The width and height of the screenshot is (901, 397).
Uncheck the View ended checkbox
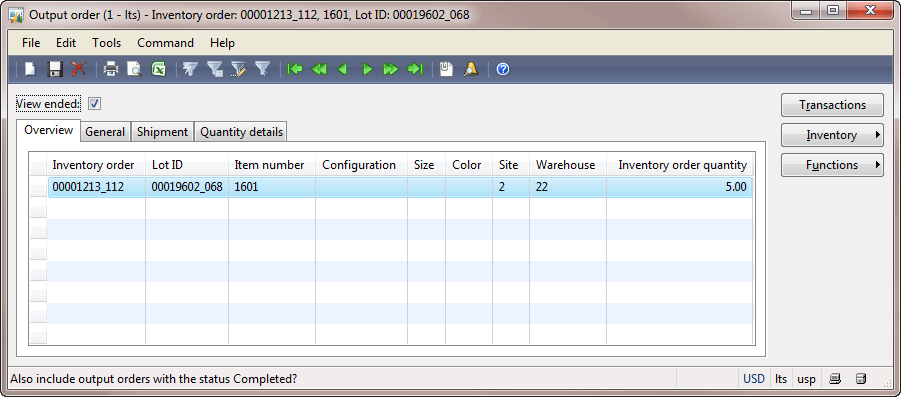(95, 104)
